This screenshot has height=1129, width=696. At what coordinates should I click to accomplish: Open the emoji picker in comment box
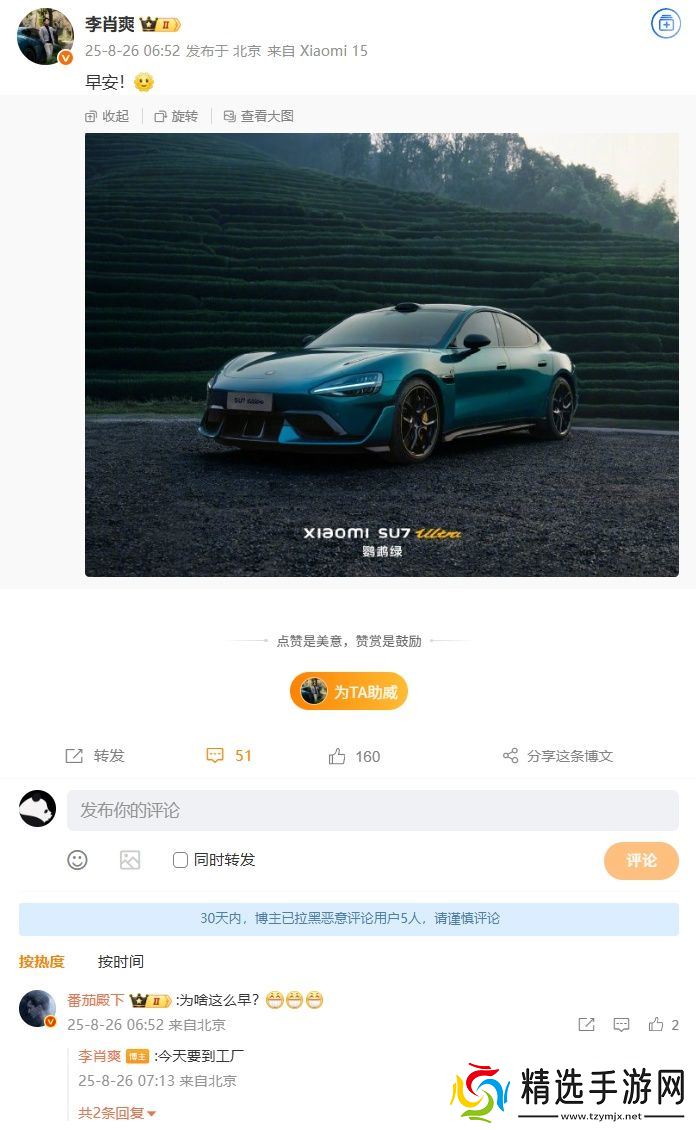77,860
